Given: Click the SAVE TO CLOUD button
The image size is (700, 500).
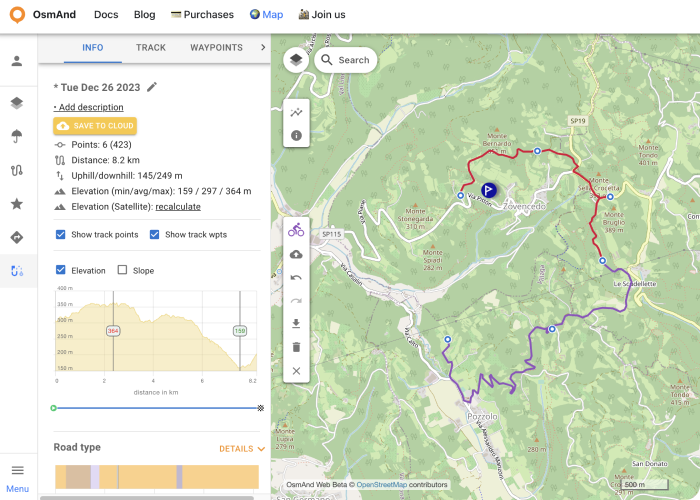Looking at the screenshot, I should (95, 126).
